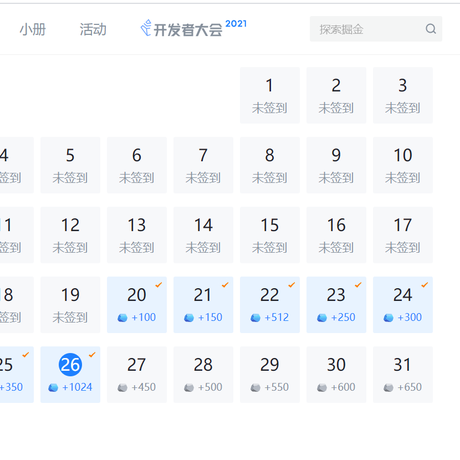Select calendar day 5
The height and width of the screenshot is (460, 460).
tap(70, 165)
